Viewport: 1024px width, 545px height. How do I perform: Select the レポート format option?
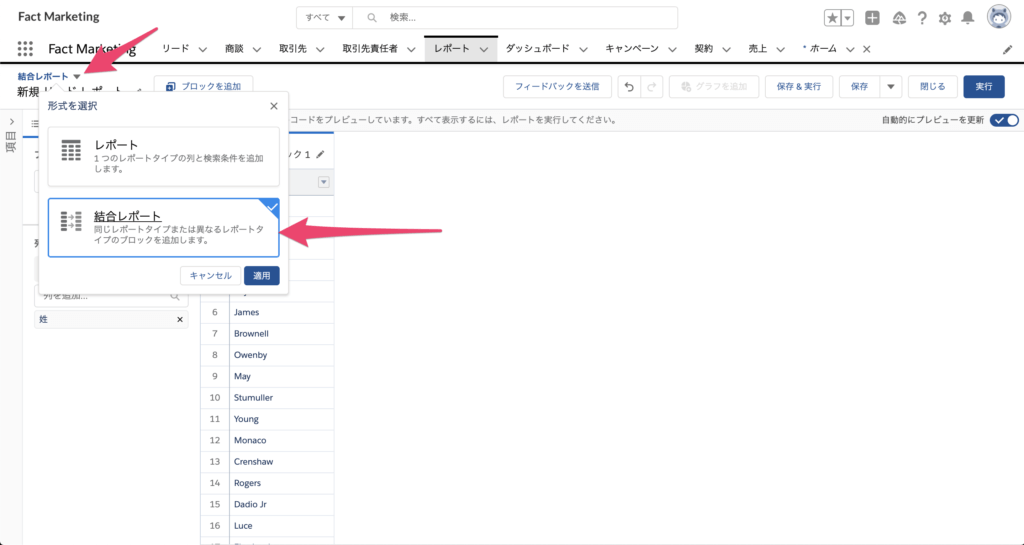pos(163,157)
